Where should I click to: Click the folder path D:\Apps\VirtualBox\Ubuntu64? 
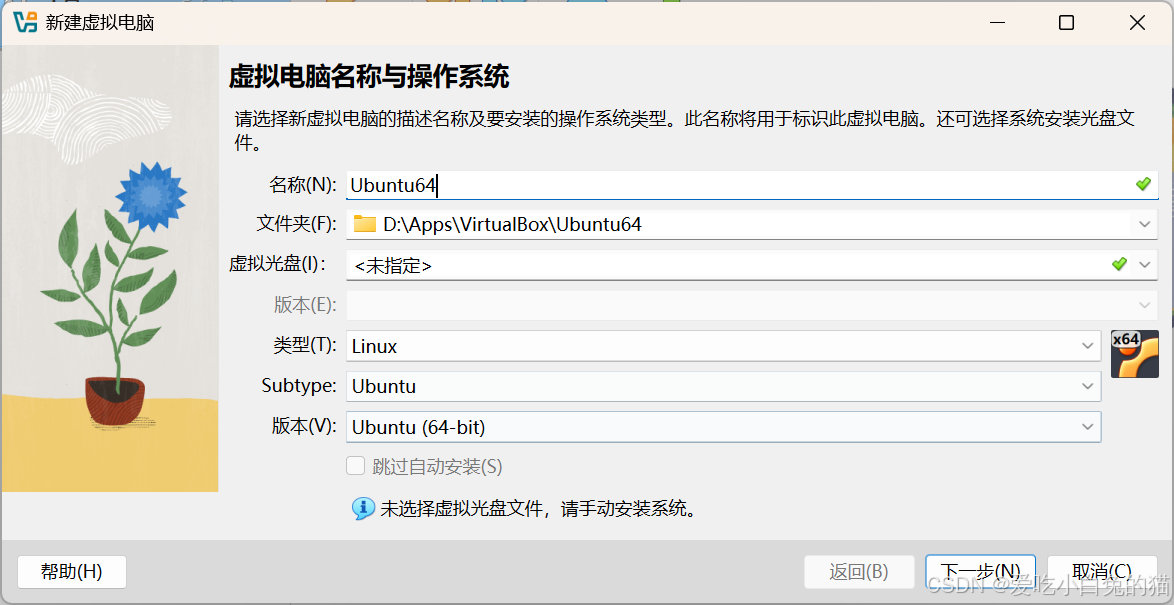point(512,224)
